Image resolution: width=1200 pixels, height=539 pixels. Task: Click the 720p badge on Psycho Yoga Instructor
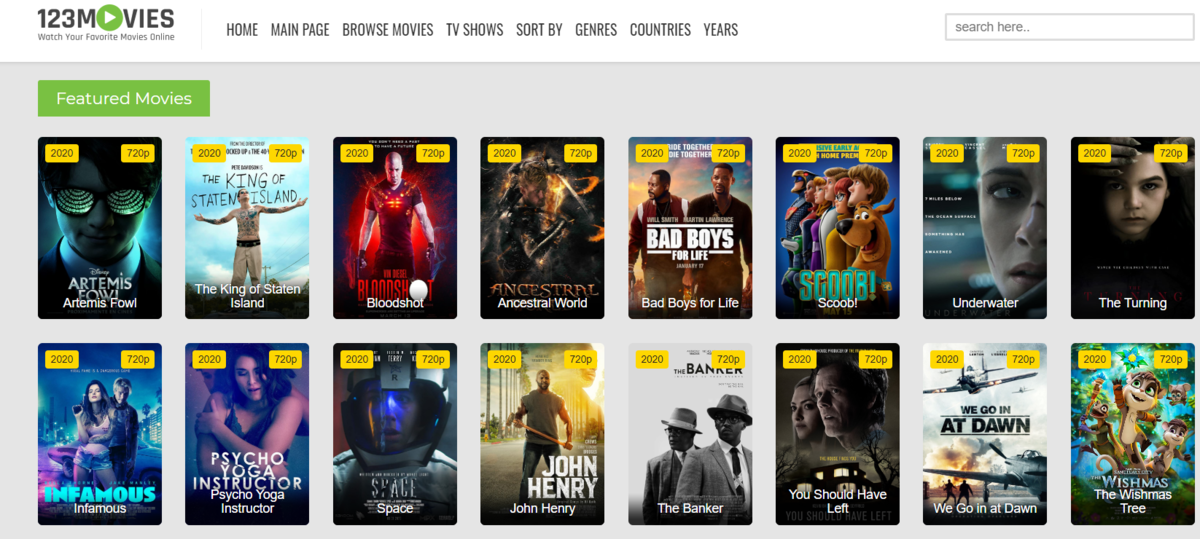point(286,359)
